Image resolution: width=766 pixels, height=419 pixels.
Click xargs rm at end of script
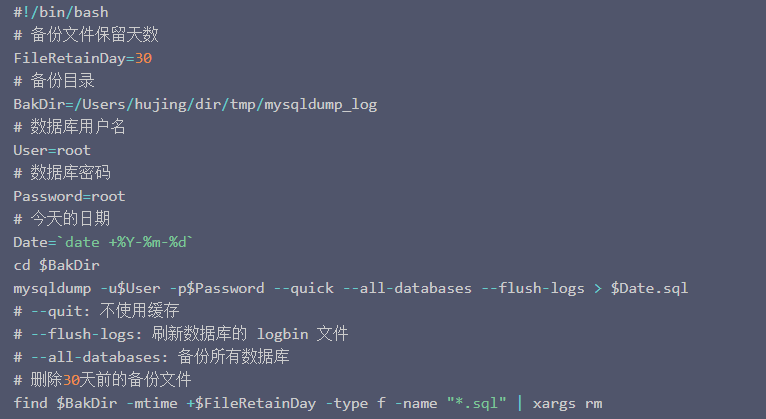point(567,403)
